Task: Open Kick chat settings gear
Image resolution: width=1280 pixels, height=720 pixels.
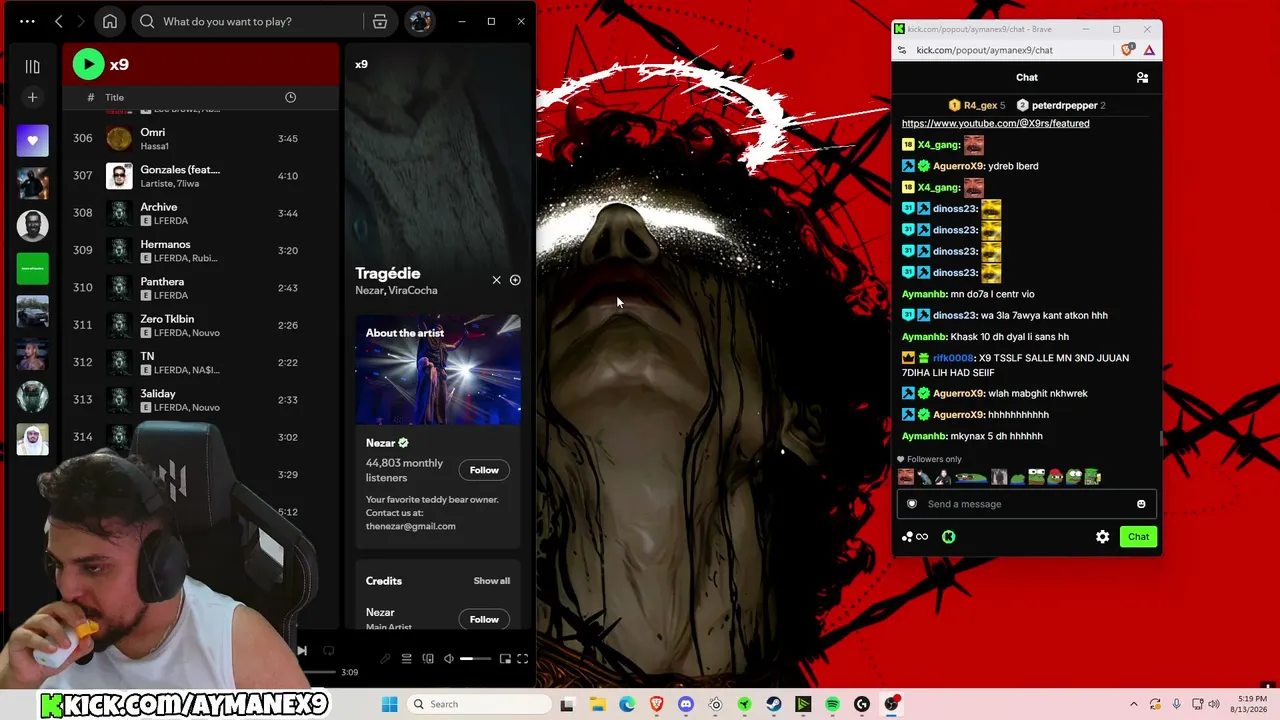Action: coord(1102,537)
